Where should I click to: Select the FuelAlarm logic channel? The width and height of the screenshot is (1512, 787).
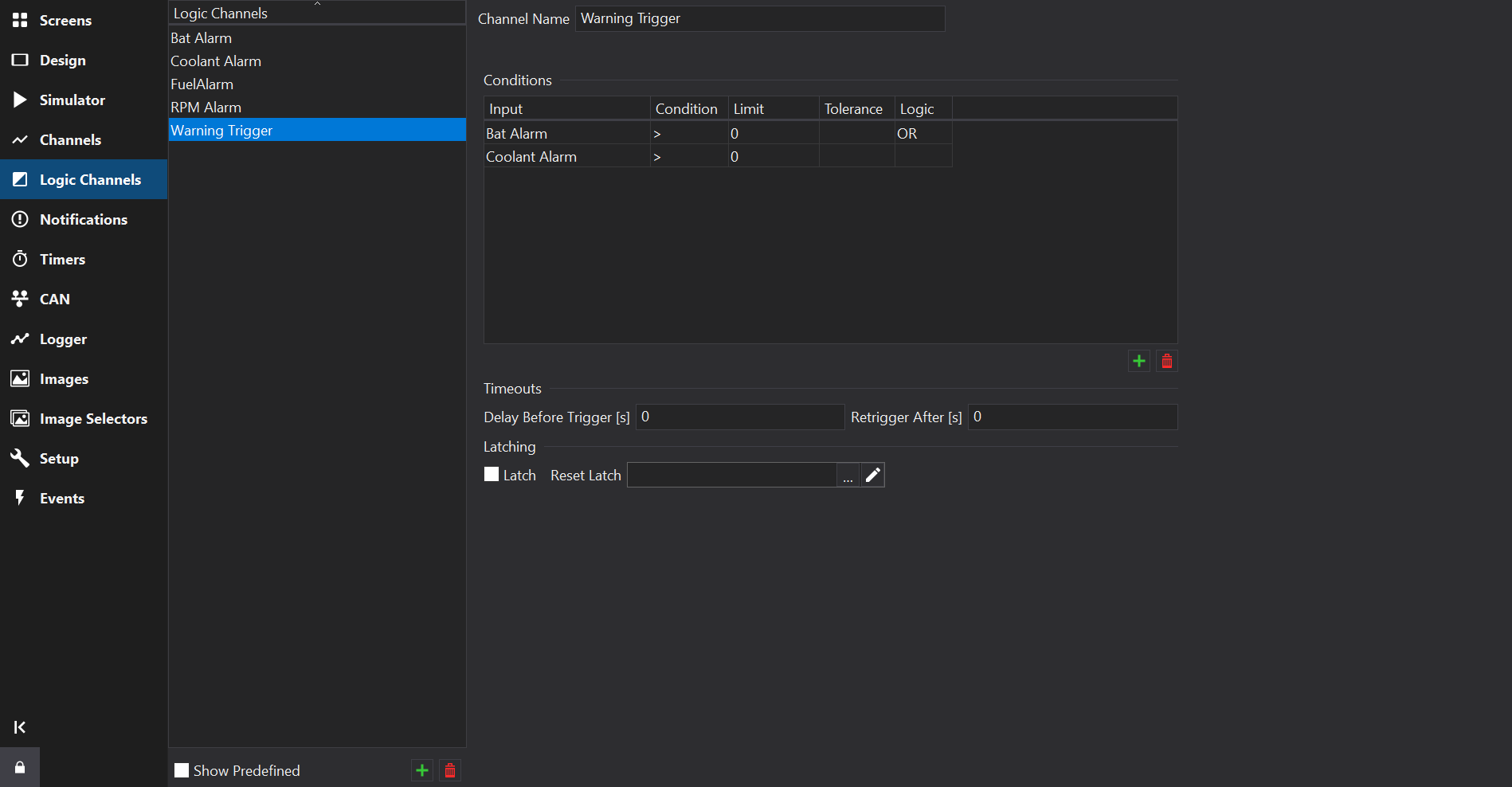click(202, 84)
